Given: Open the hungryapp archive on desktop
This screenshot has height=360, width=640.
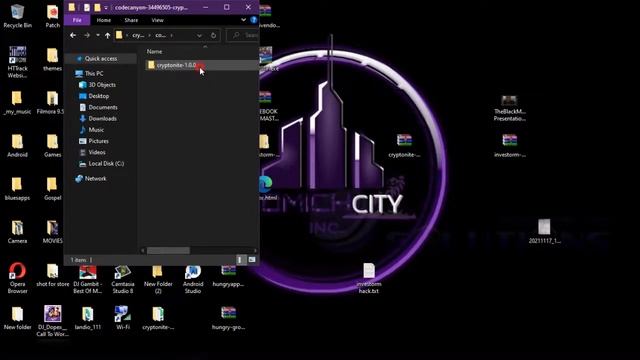Looking at the screenshot, I should (x=228, y=276).
